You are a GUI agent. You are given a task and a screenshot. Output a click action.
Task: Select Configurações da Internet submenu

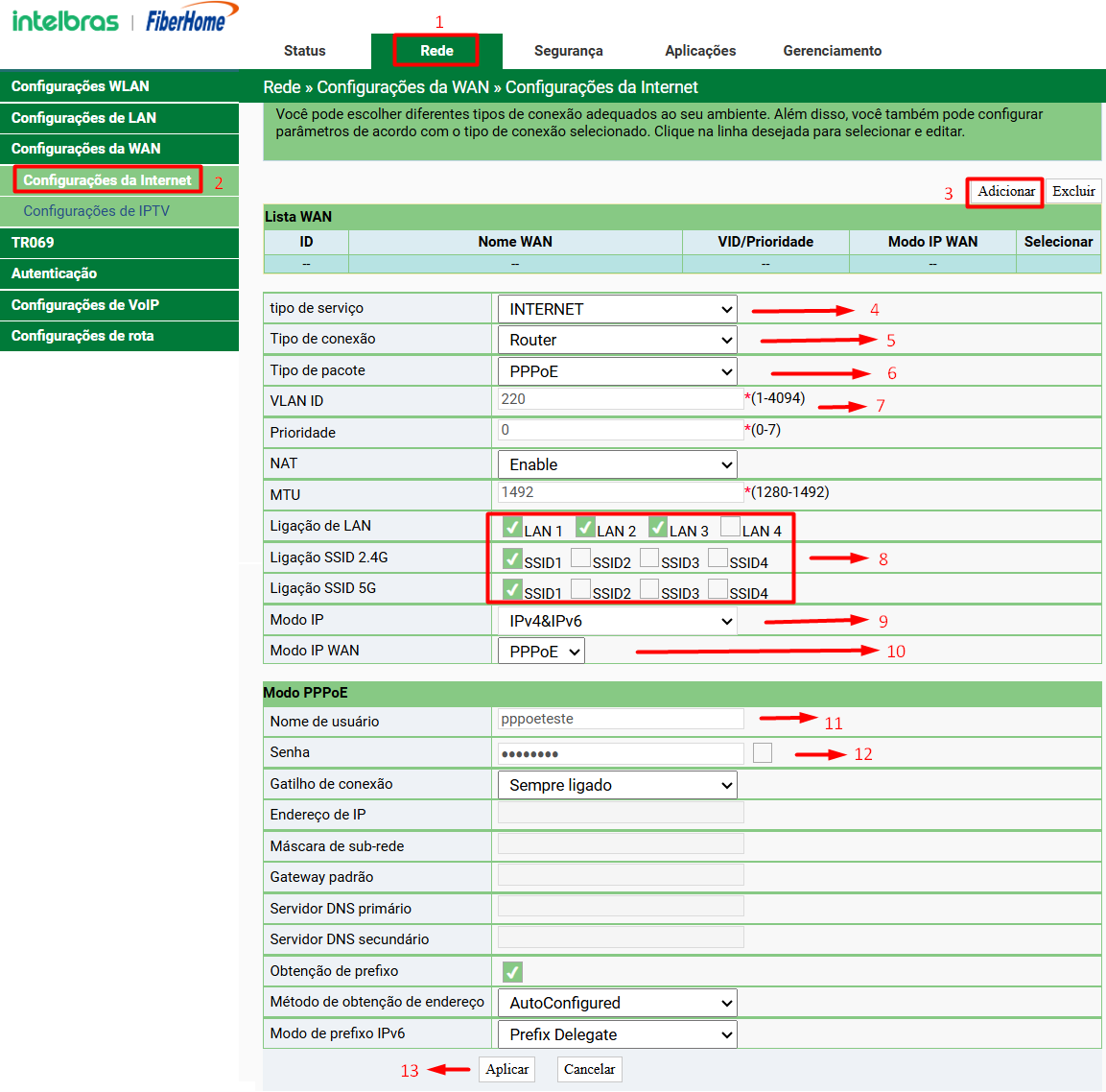[107, 179]
